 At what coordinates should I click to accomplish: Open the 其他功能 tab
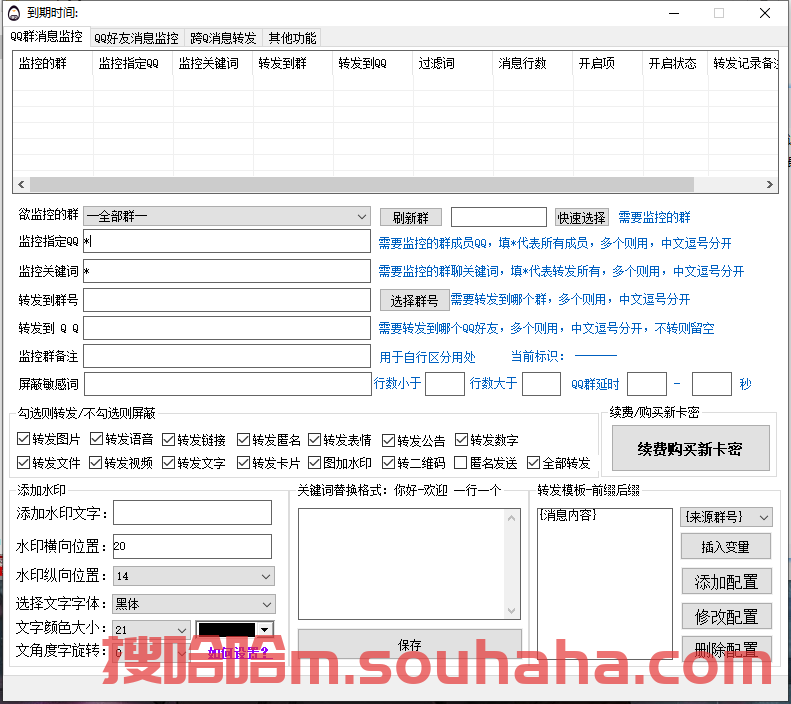(x=292, y=38)
